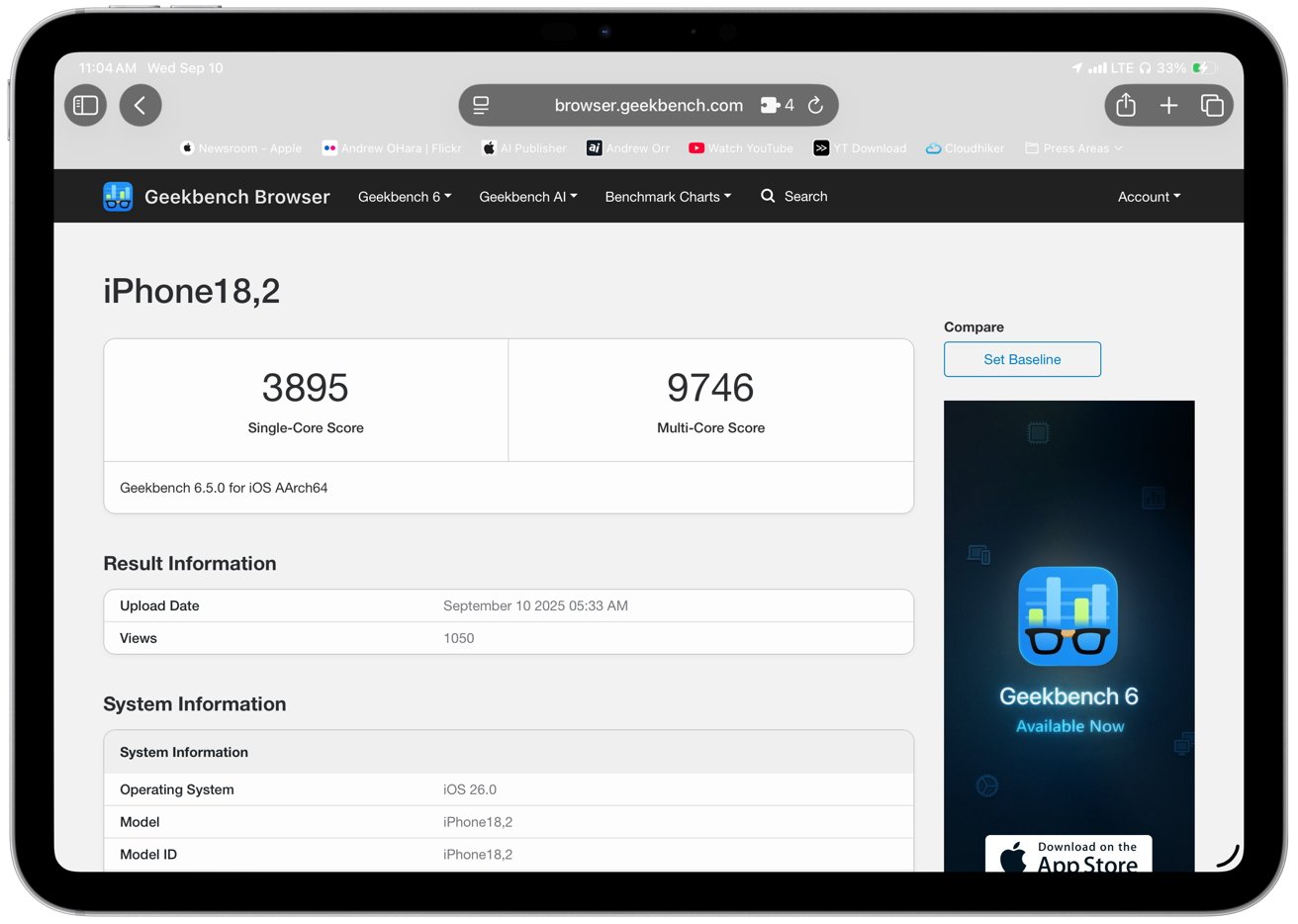Viewport: 1298px width, 924px height.
Task: Click the AI Publisher bookmark icon
Action: click(488, 147)
